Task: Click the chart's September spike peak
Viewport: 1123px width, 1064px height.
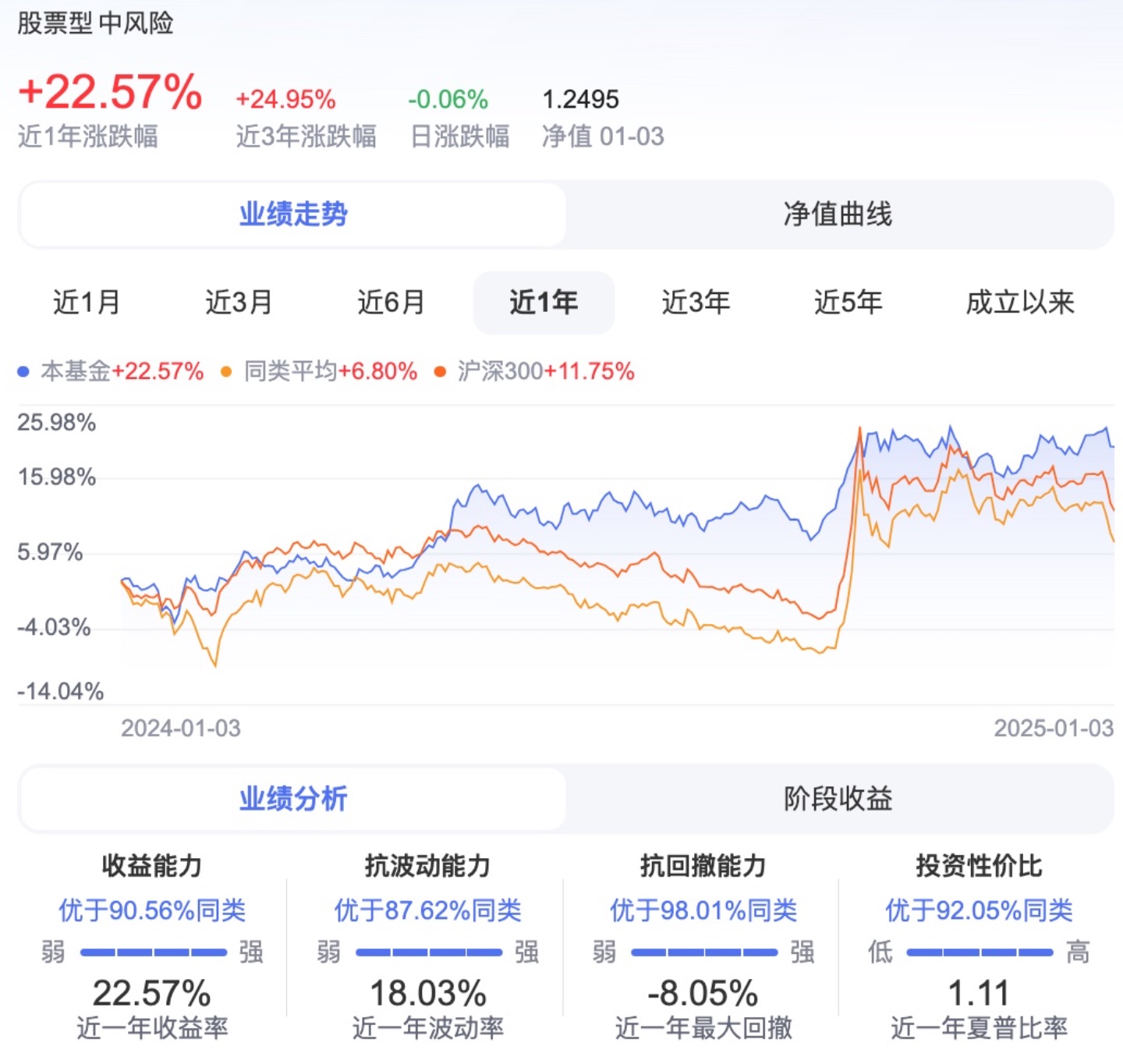Action: click(860, 428)
